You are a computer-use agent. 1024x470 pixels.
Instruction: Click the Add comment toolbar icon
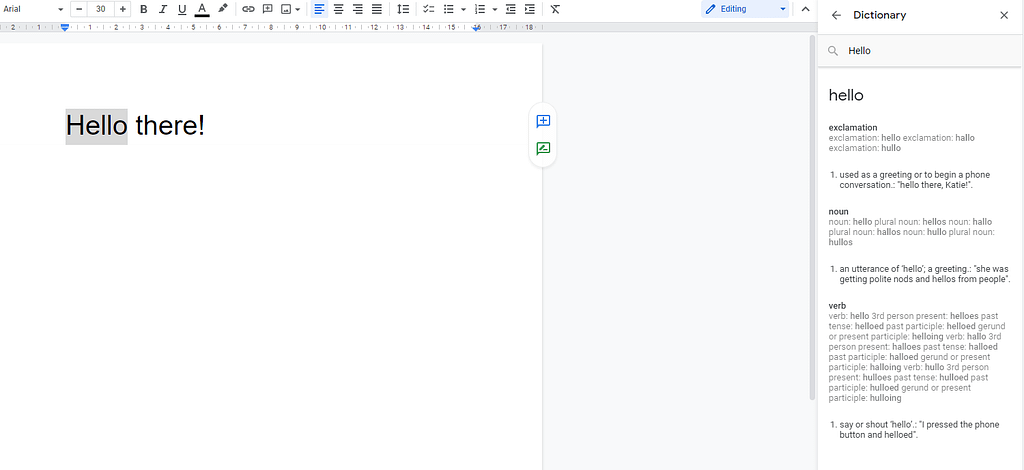coord(267,9)
